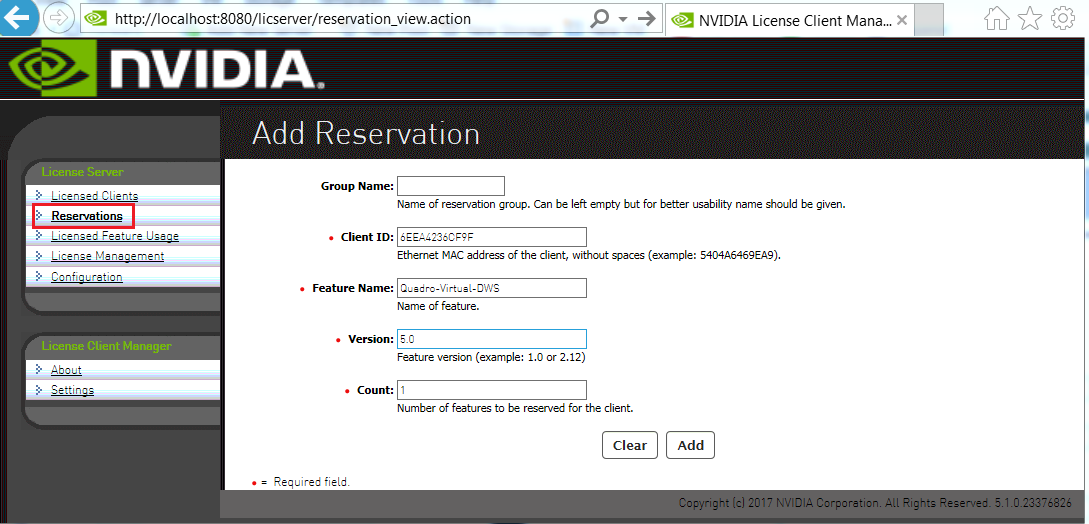Click the go arrow in address bar
This screenshot has height=524, width=1089.
click(x=647, y=19)
